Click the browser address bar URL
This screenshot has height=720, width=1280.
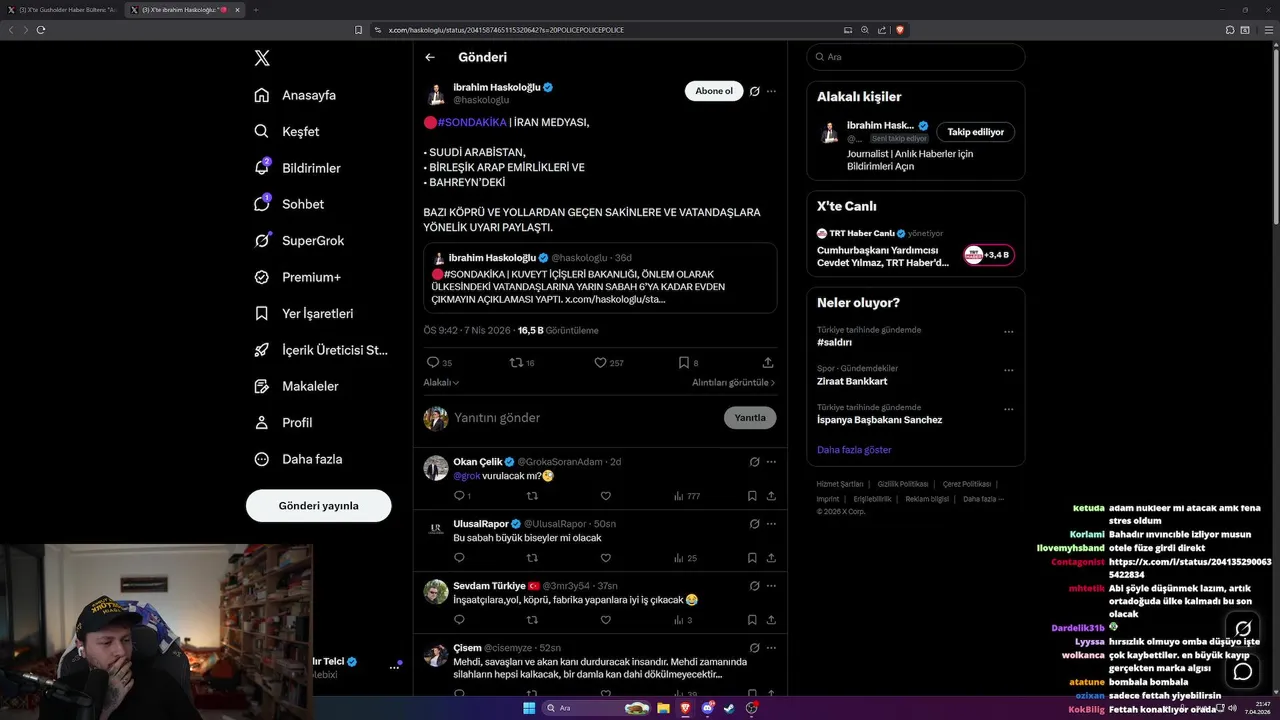click(506, 30)
